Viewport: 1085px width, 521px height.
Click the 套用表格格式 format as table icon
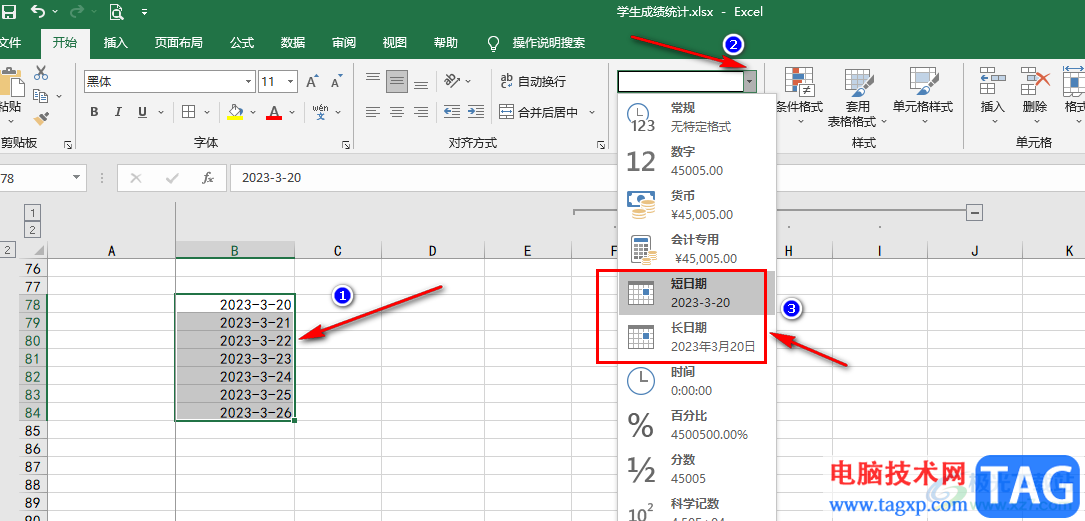pos(861,82)
